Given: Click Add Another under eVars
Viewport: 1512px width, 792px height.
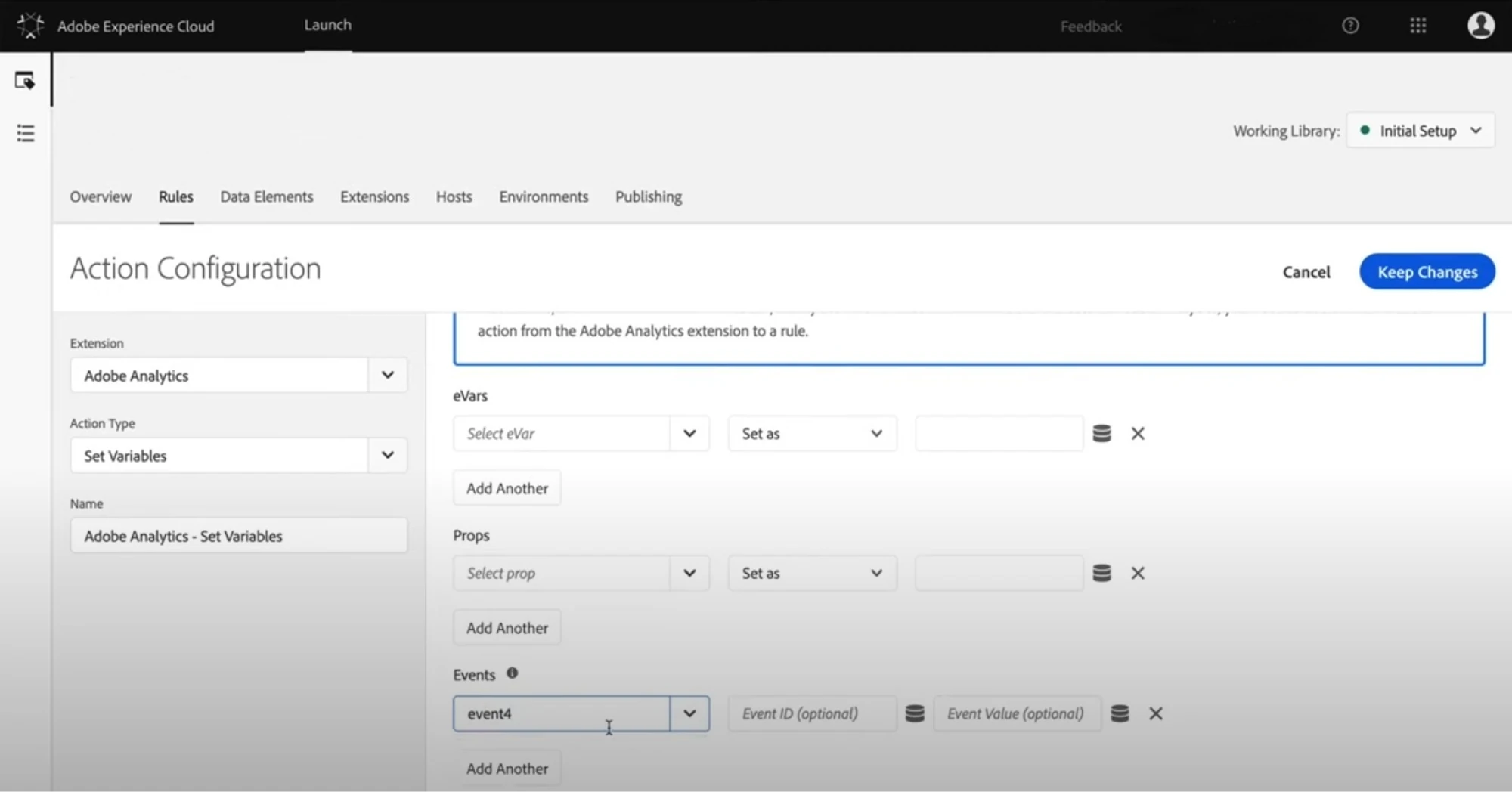Looking at the screenshot, I should click(x=507, y=488).
